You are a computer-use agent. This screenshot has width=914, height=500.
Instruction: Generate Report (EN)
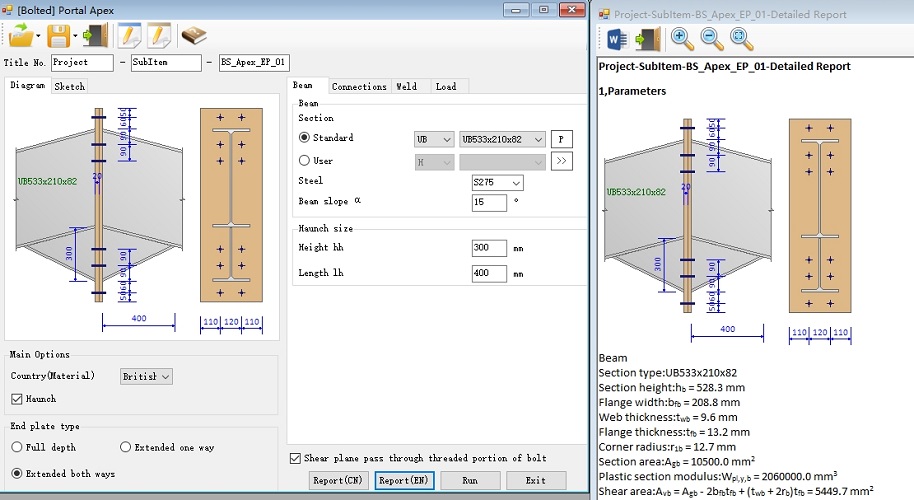403,480
